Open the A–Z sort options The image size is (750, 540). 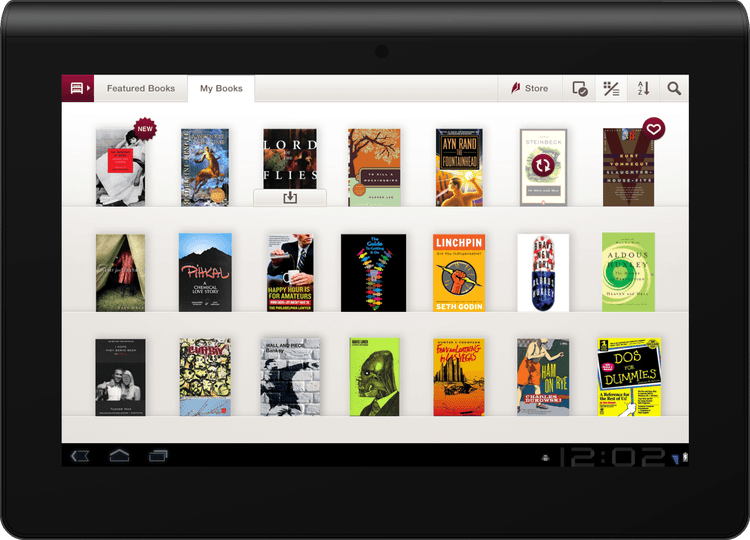point(643,88)
